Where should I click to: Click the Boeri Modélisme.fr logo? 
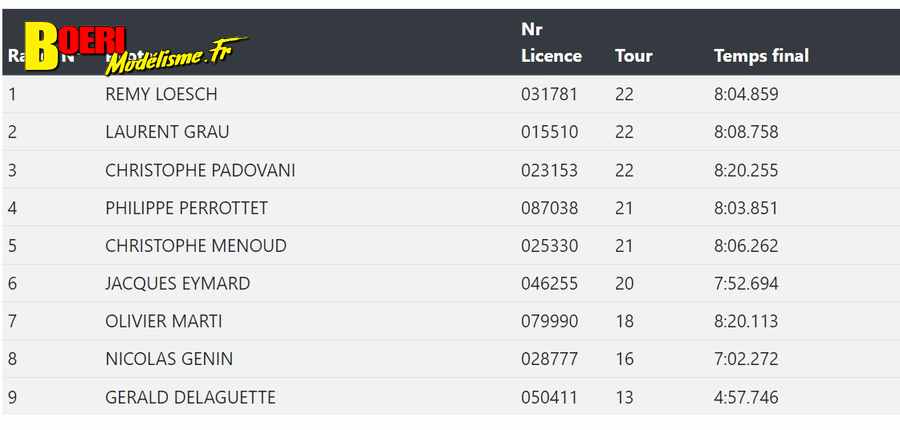(136, 49)
